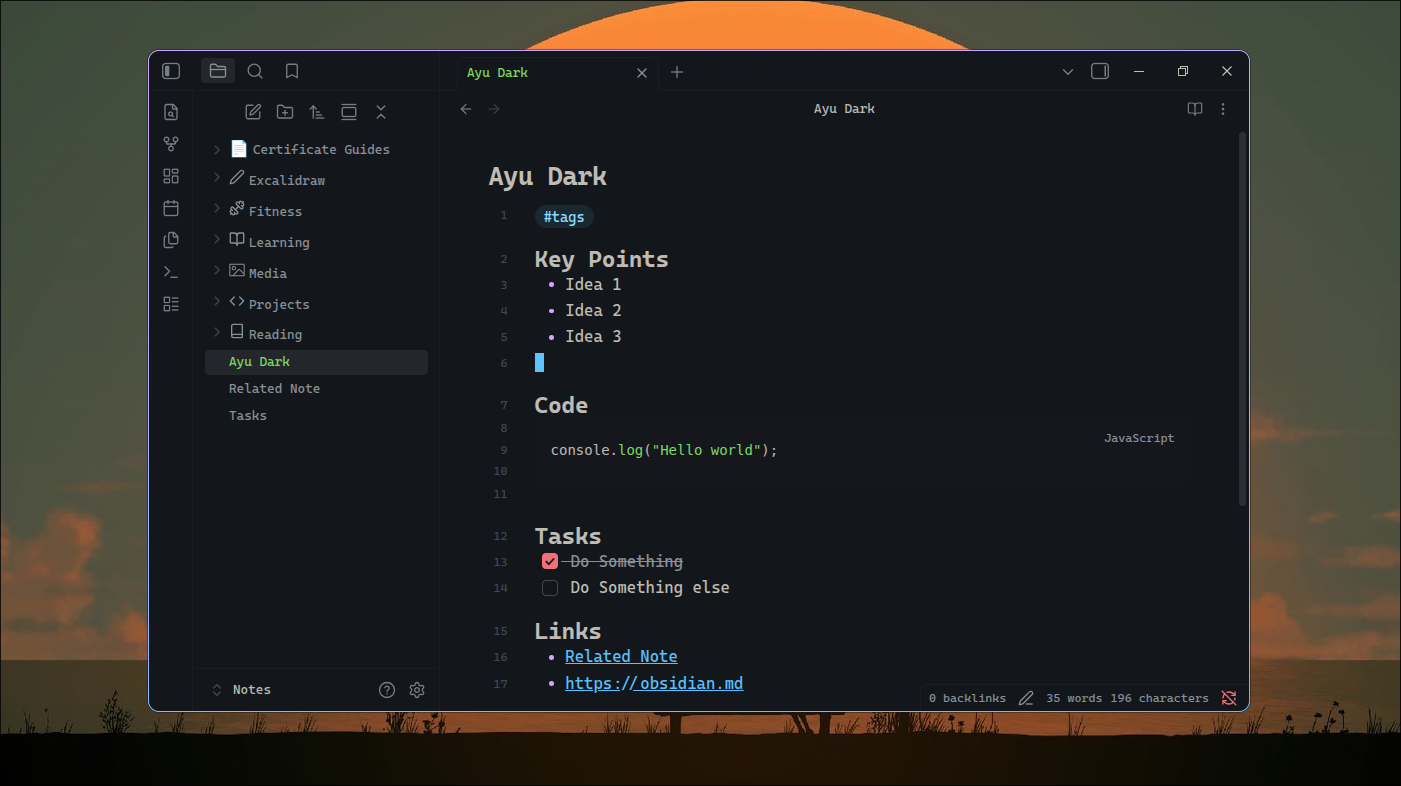Change sort order icon

(317, 112)
